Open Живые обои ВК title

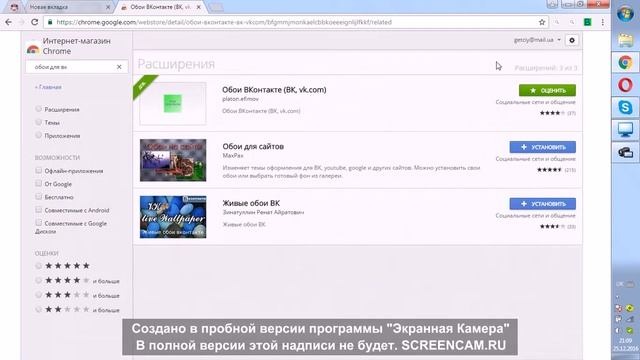click(251, 203)
